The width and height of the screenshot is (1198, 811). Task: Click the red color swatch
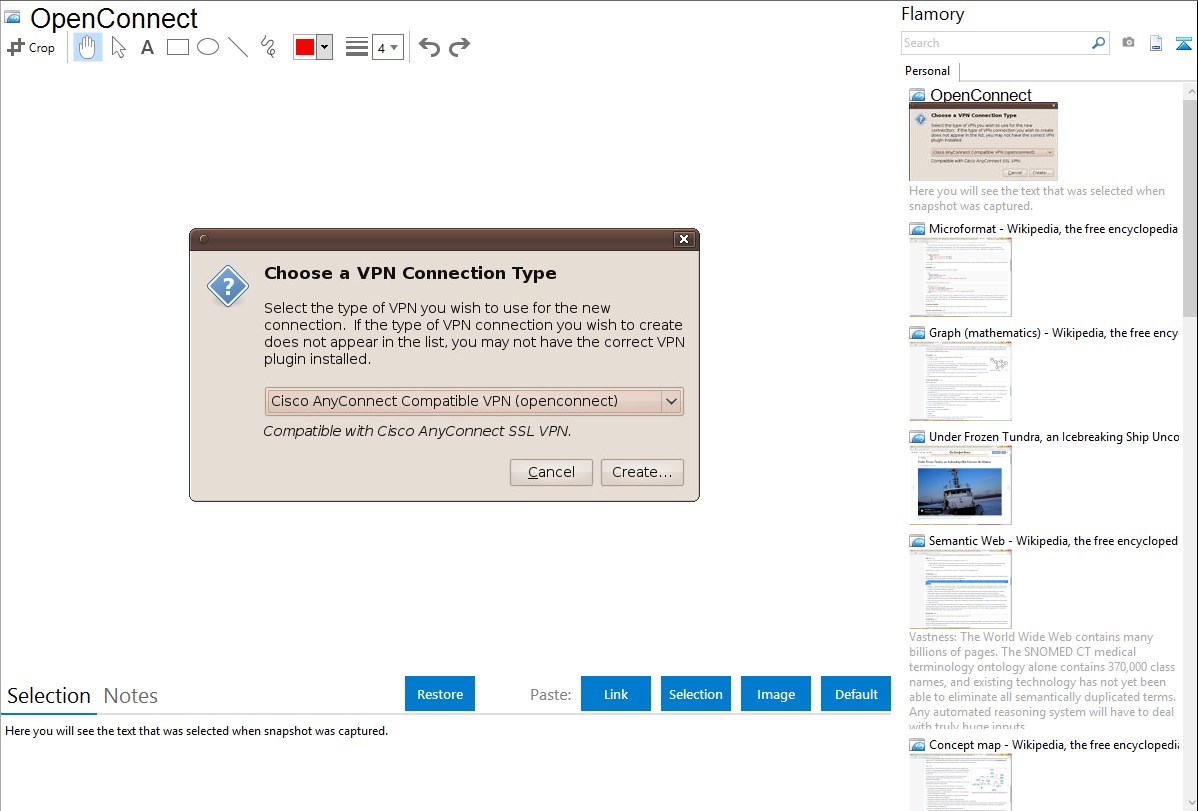click(x=305, y=47)
